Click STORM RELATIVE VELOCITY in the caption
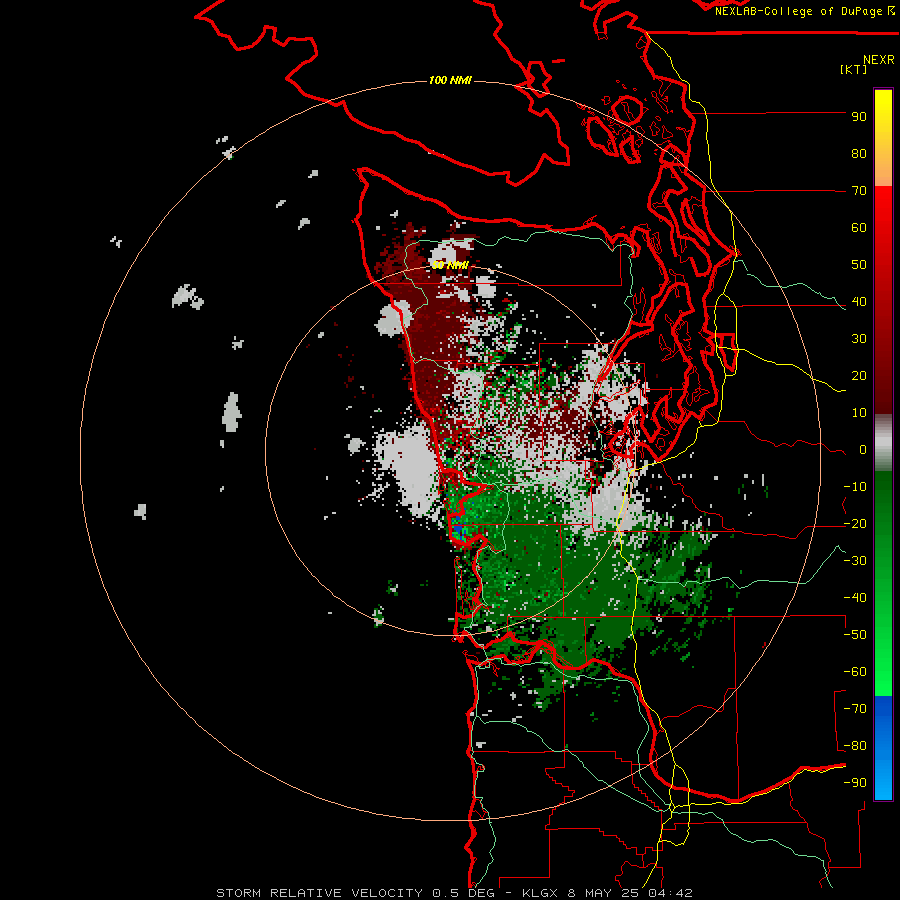900x900 pixels. coord(319,893)
